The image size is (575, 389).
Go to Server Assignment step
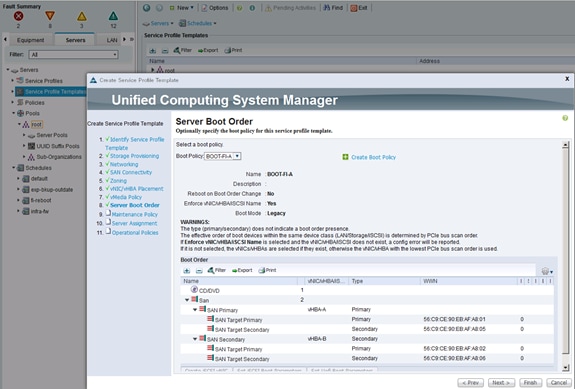[x=134, y=223]
